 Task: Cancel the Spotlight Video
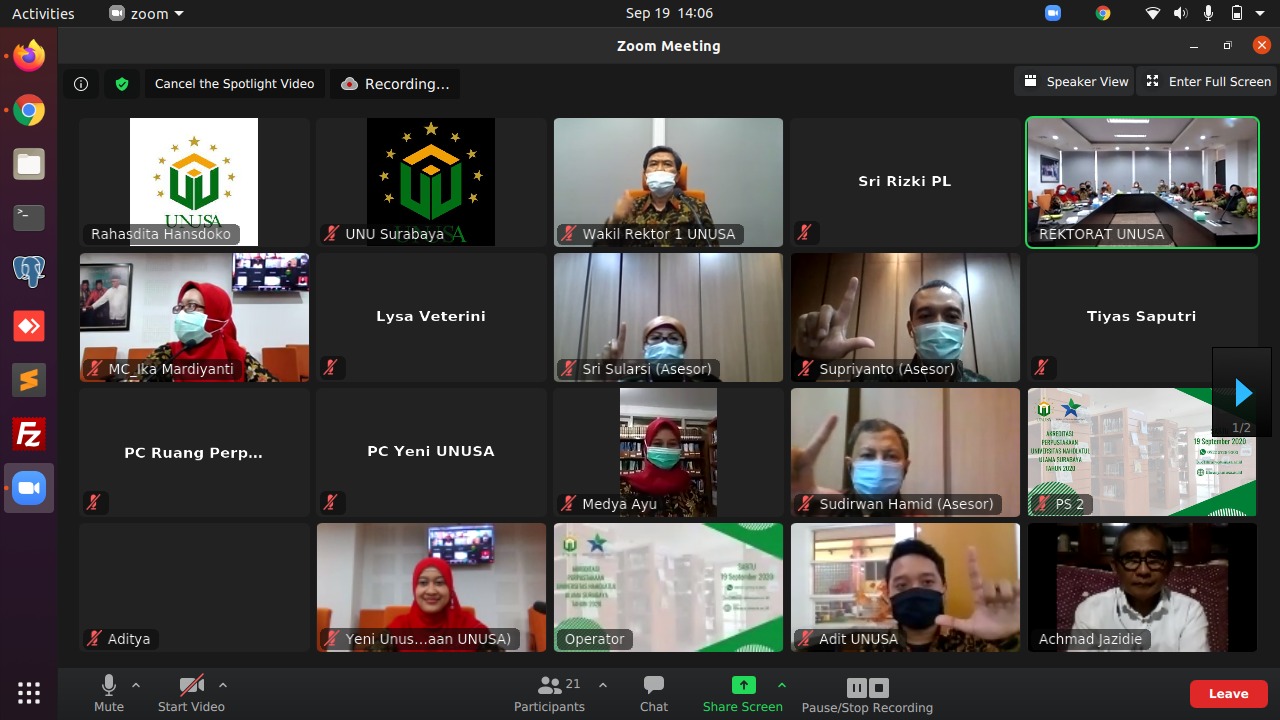(x=235, y=84)
